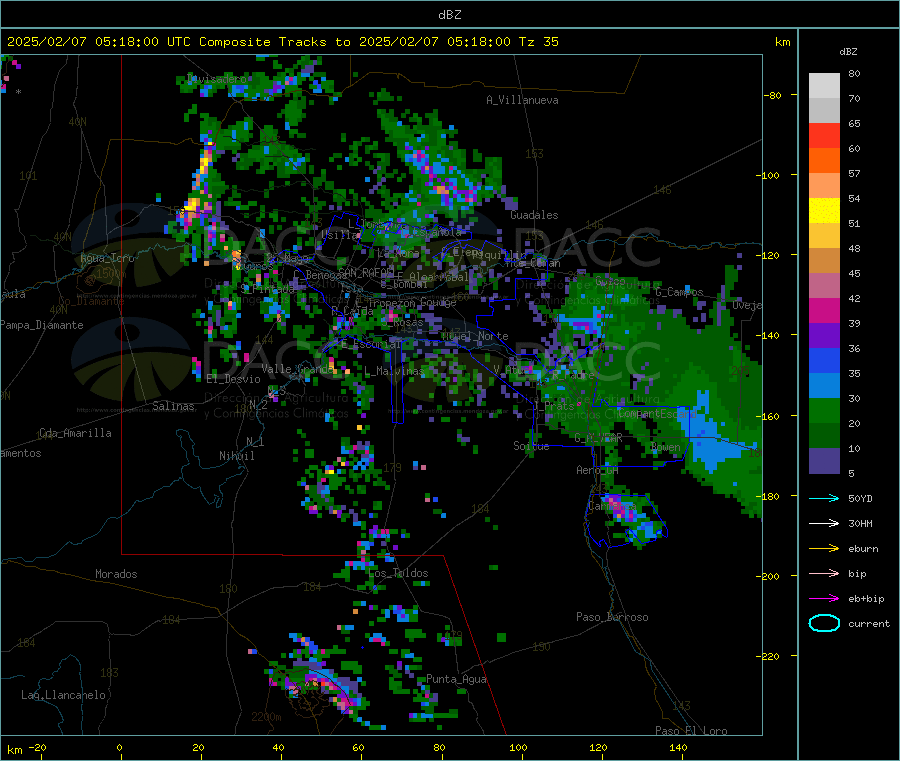Click the 'L_Malvinas' map label
Image resolution: width=900 pixels, height=761 pixels.
point(395,371)
